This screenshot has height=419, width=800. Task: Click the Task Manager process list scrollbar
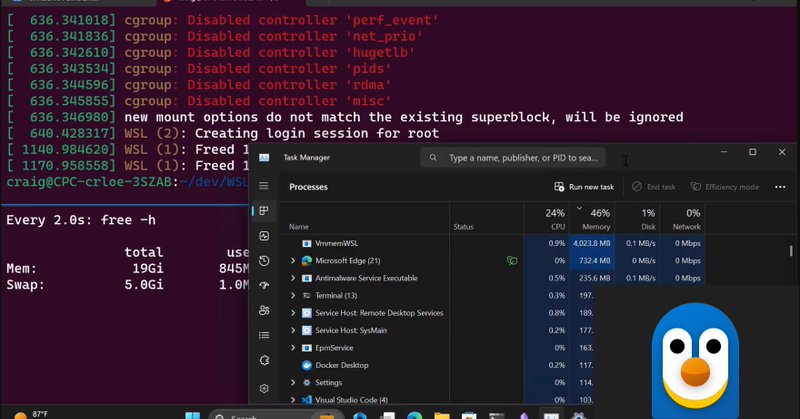pos(791,251)
